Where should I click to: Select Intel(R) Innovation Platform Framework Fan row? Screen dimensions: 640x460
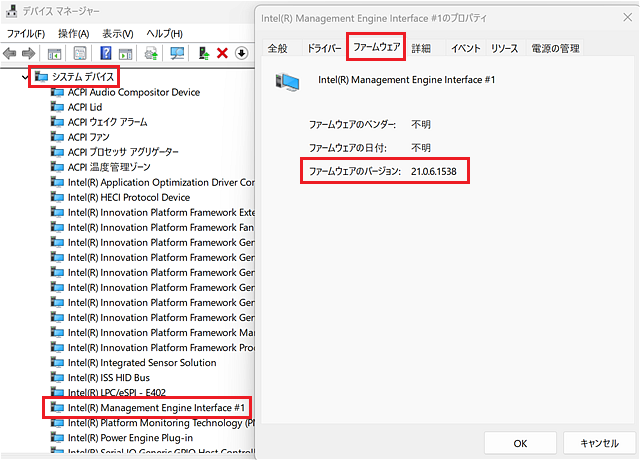pyautogui.click(x=161, y=227)
